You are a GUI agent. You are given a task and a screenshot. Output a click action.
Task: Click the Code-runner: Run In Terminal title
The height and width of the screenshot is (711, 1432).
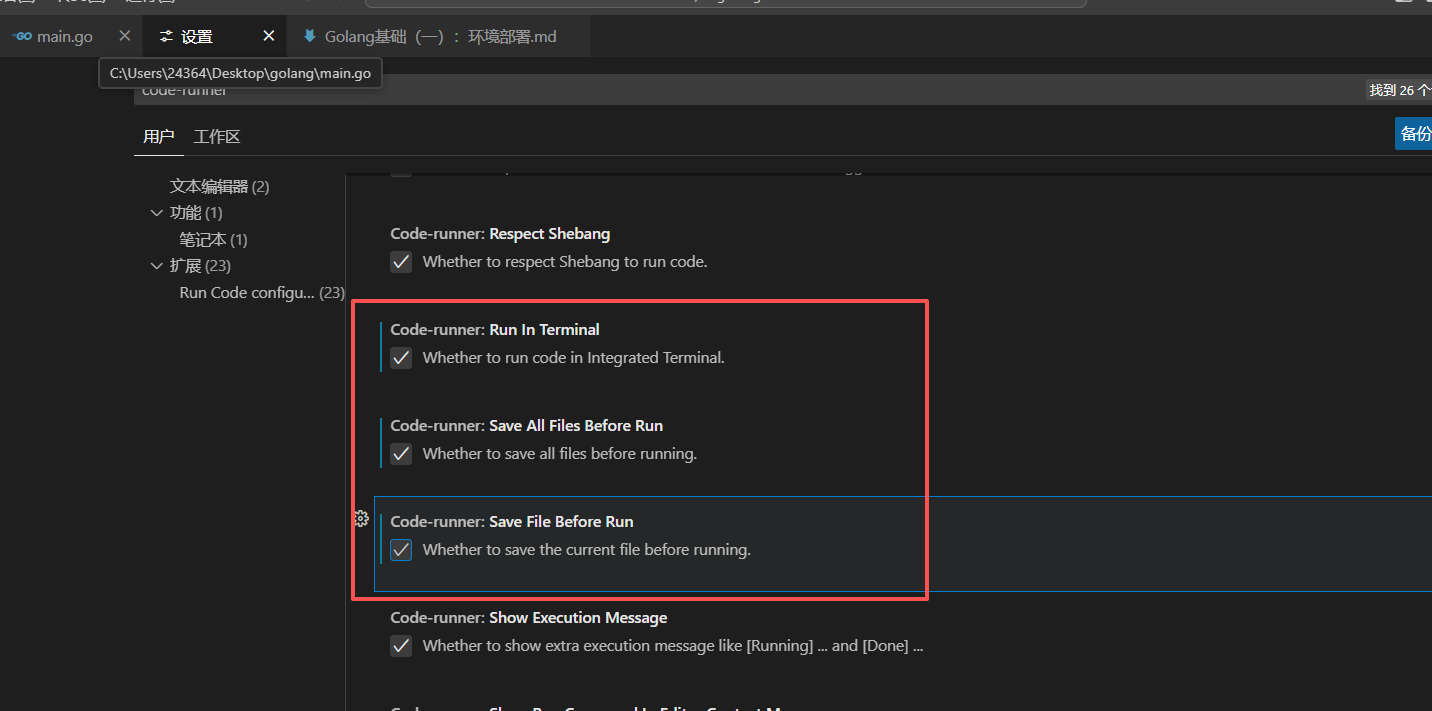pyautogui.click(x=495, y=330)
